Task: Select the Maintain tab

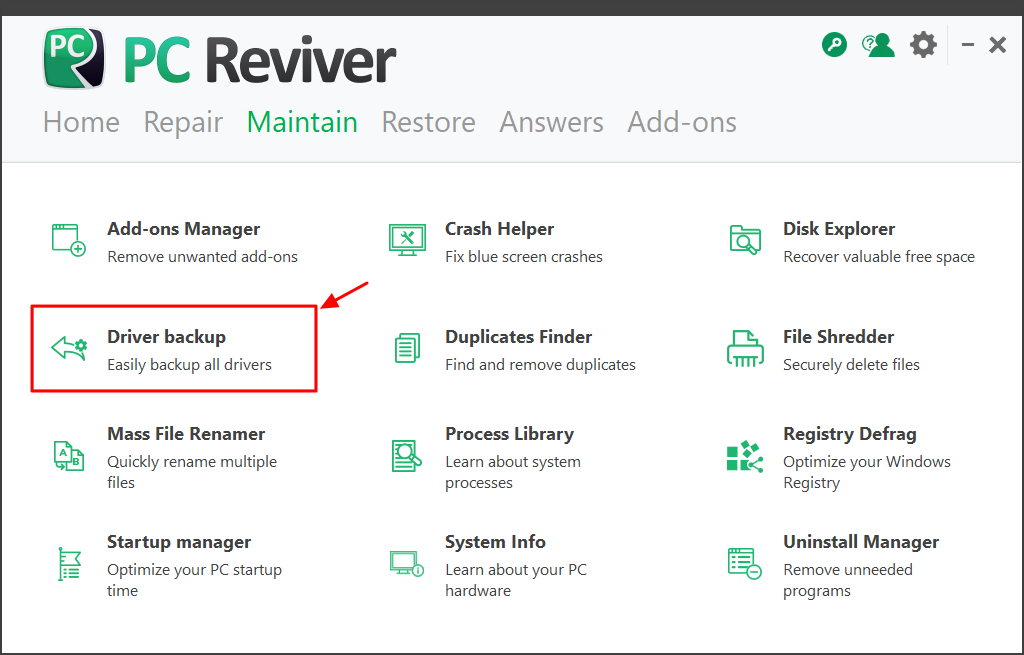Action: (x=302, y=122)
